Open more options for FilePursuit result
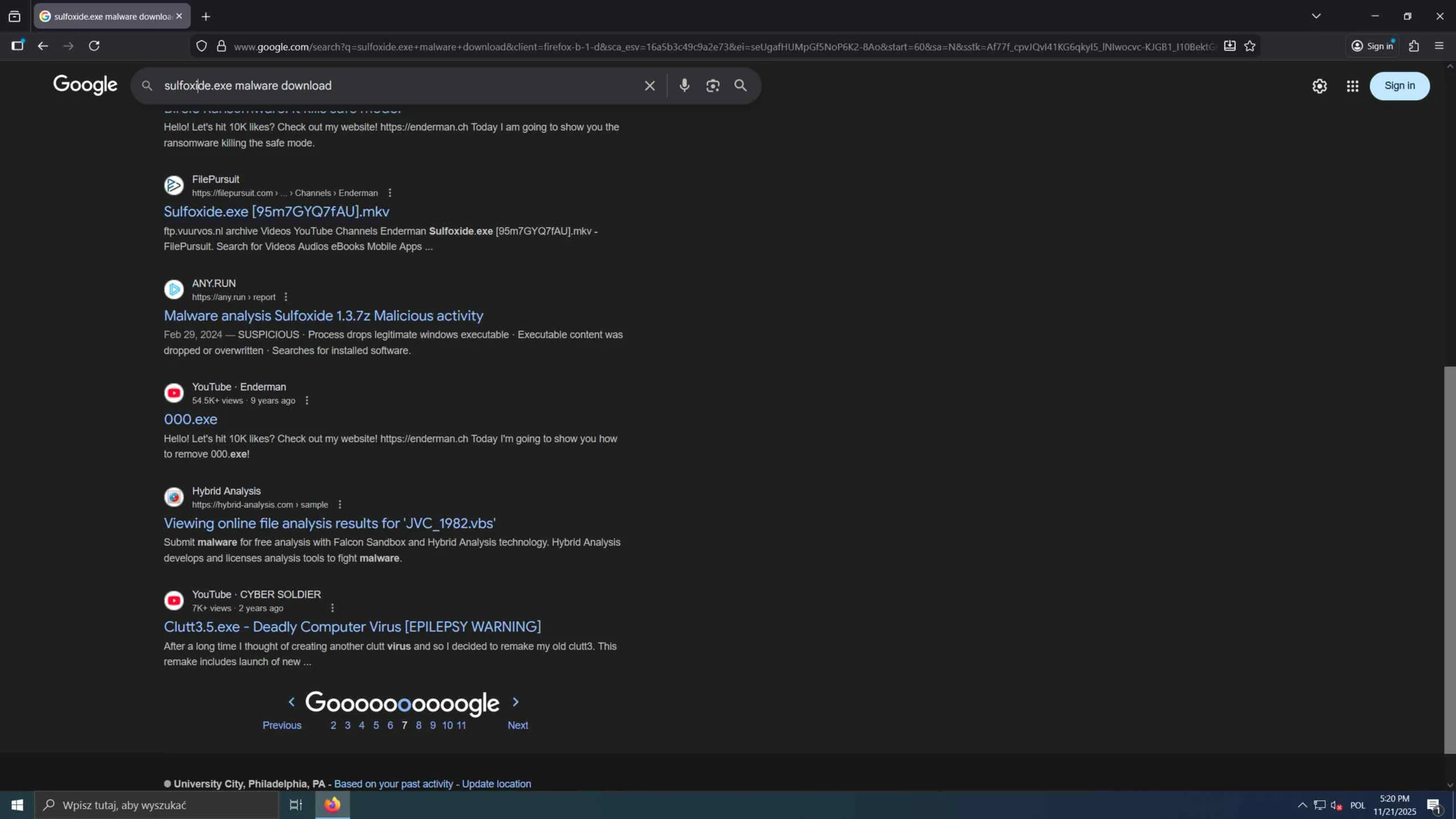 tap(390, 193)
